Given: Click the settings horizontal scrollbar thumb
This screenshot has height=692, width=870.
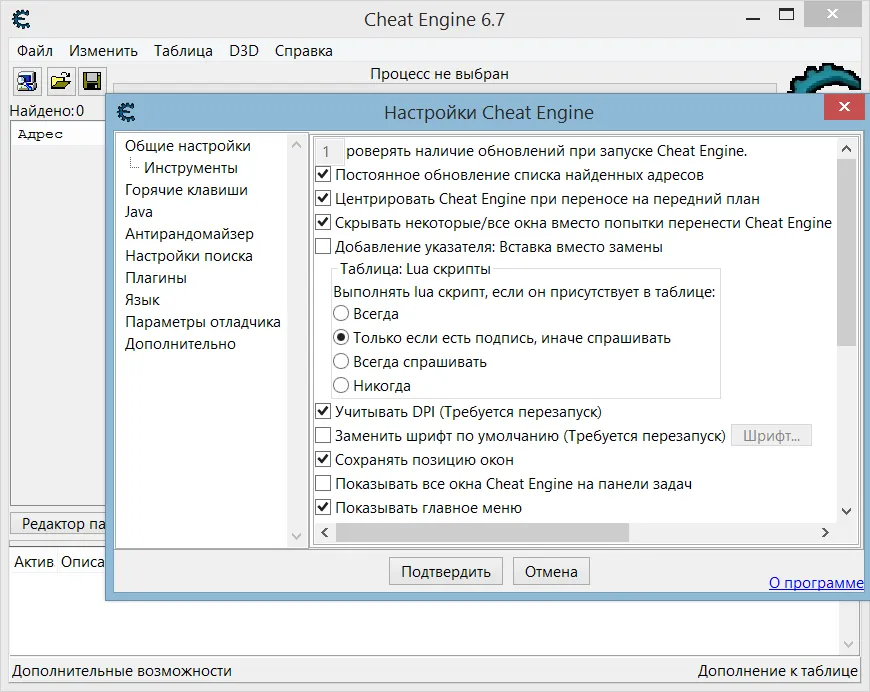Looking at the screenshot, I should tap(482, 533).
